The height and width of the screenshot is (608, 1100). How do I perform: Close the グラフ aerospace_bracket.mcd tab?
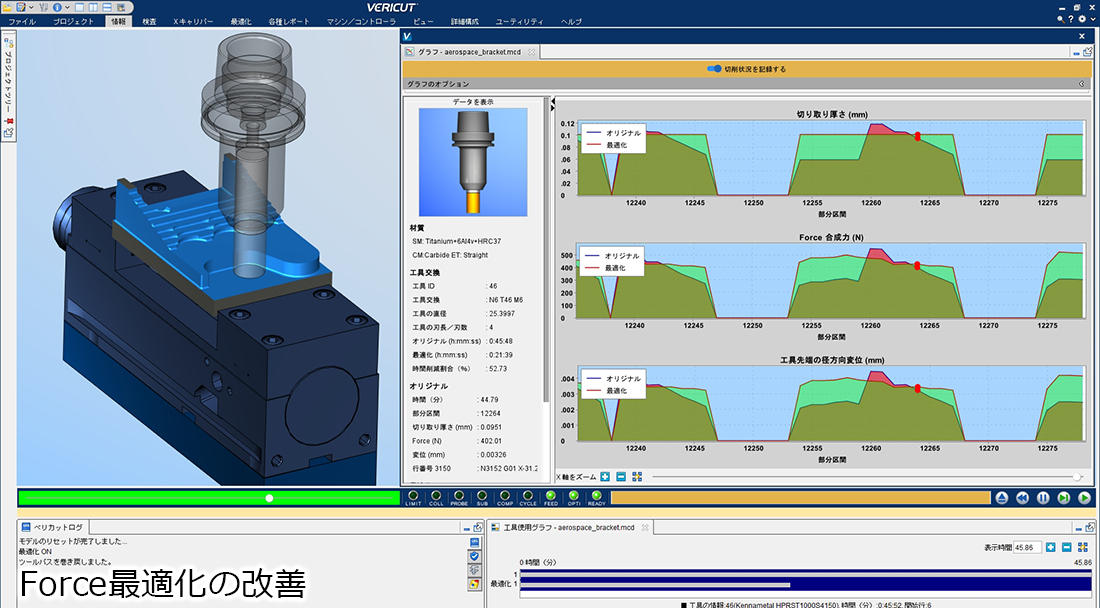click(x=532, y=52)
